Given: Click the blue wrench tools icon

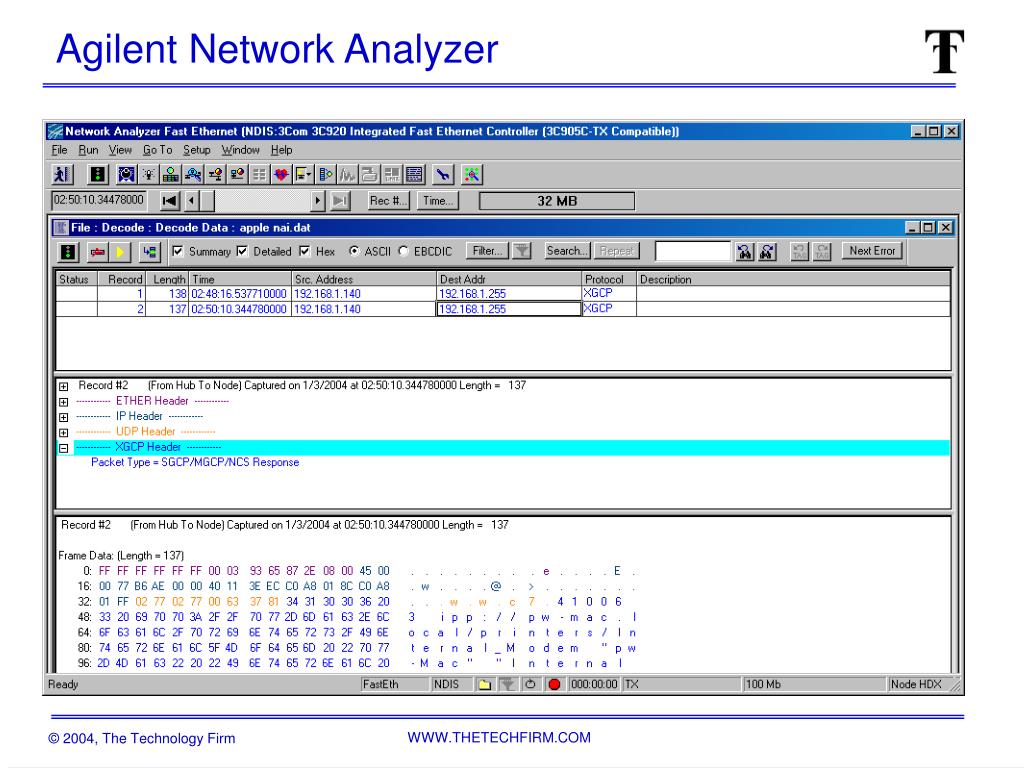Looking at the screenshot, I should pos(443,174).
